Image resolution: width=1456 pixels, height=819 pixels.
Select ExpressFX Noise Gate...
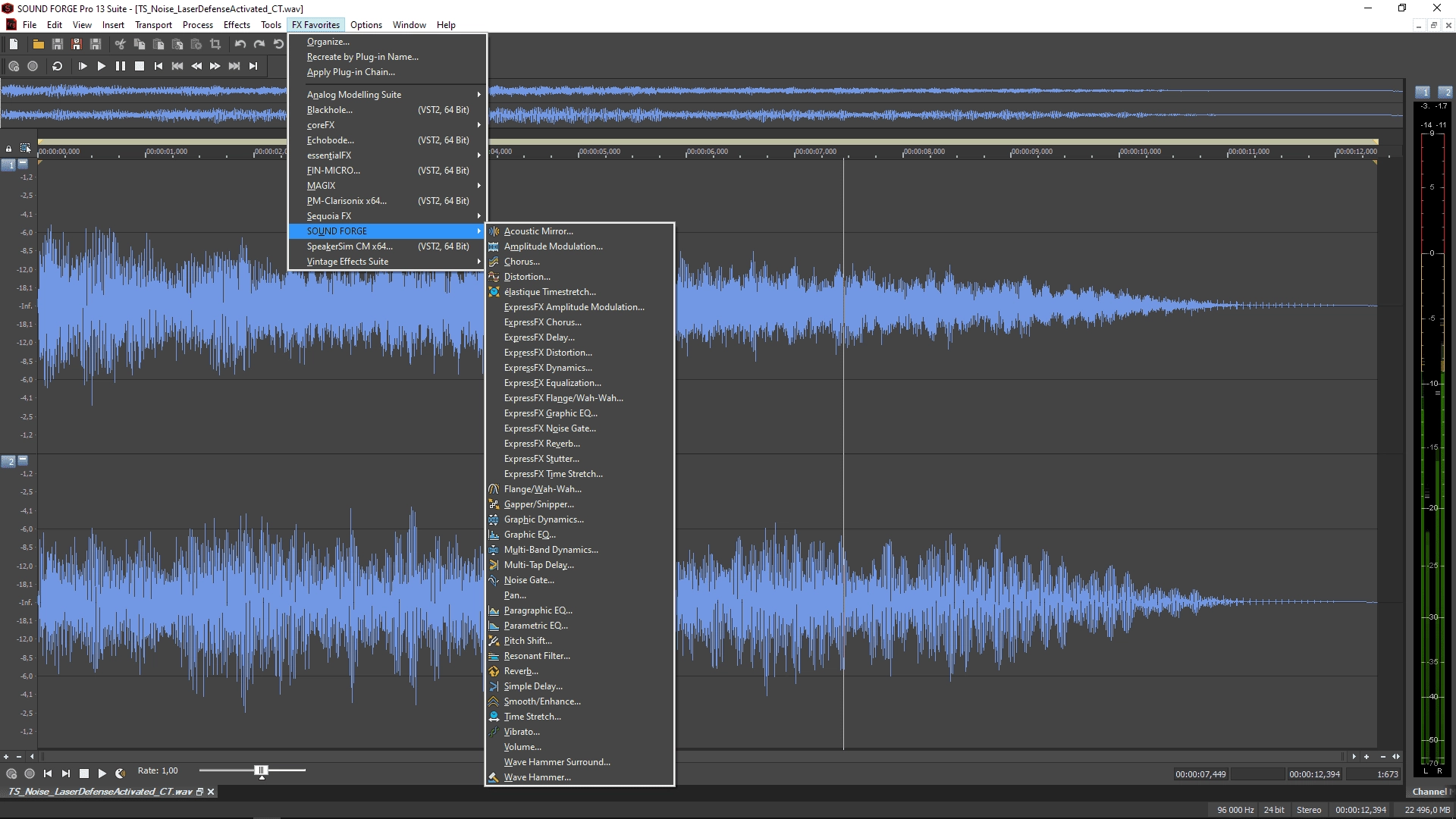(x=579, y=428)
